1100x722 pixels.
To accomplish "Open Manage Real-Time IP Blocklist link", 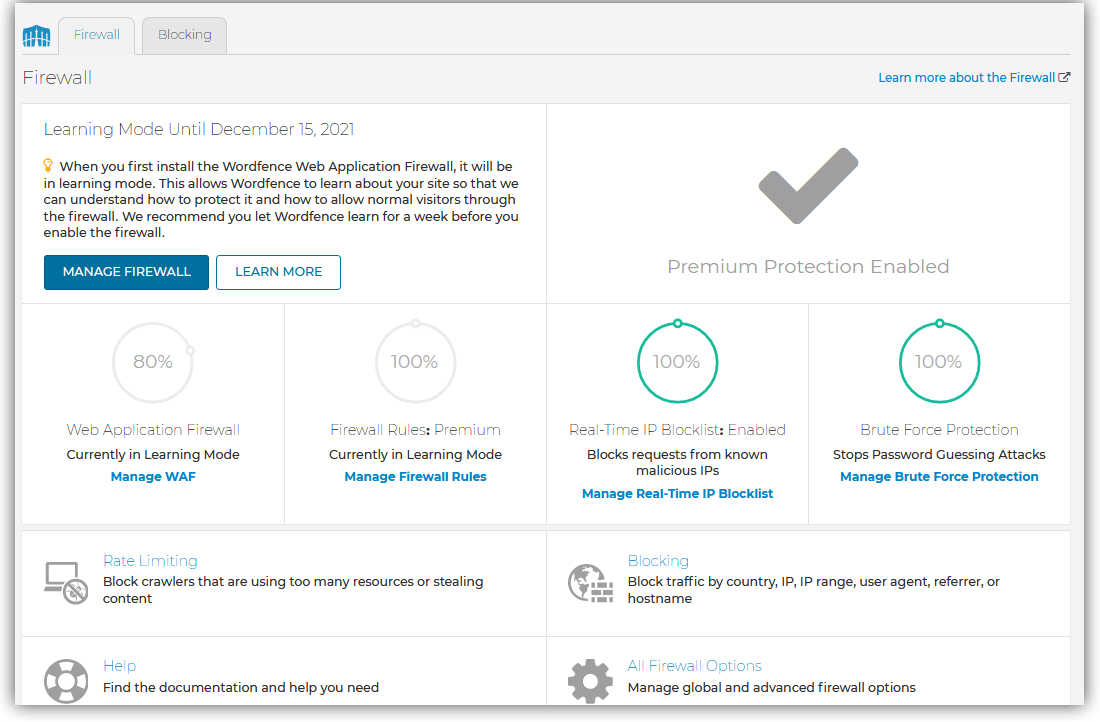I will pos(678,493).
